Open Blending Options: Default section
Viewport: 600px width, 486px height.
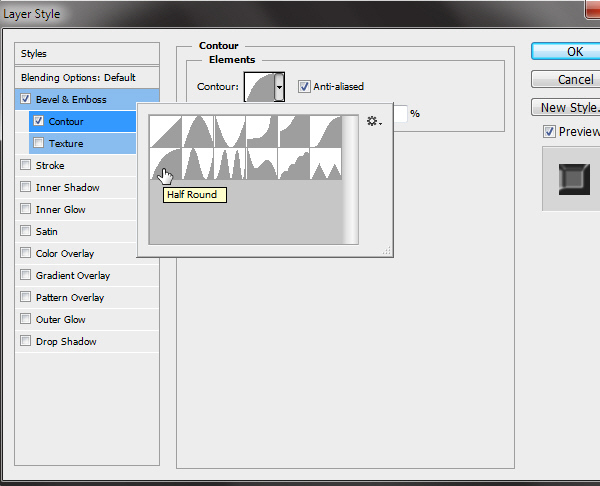point(78,78)
